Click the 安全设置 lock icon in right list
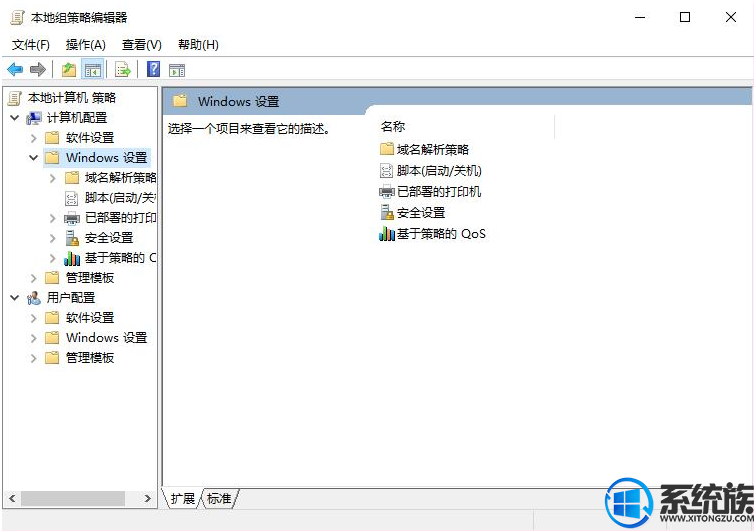The width and height of the screenshot is (754, 531). coord(387,212)
